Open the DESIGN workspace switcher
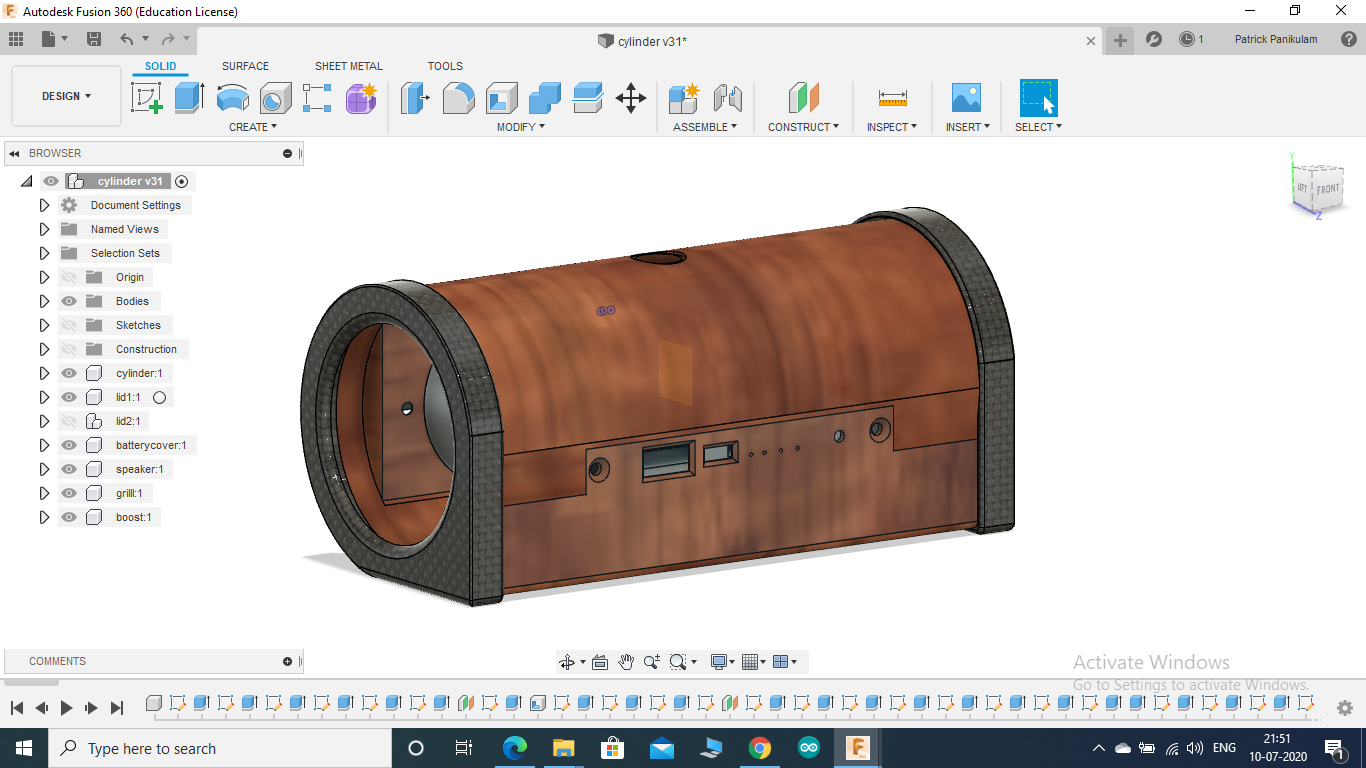 [x=66, y=96]
